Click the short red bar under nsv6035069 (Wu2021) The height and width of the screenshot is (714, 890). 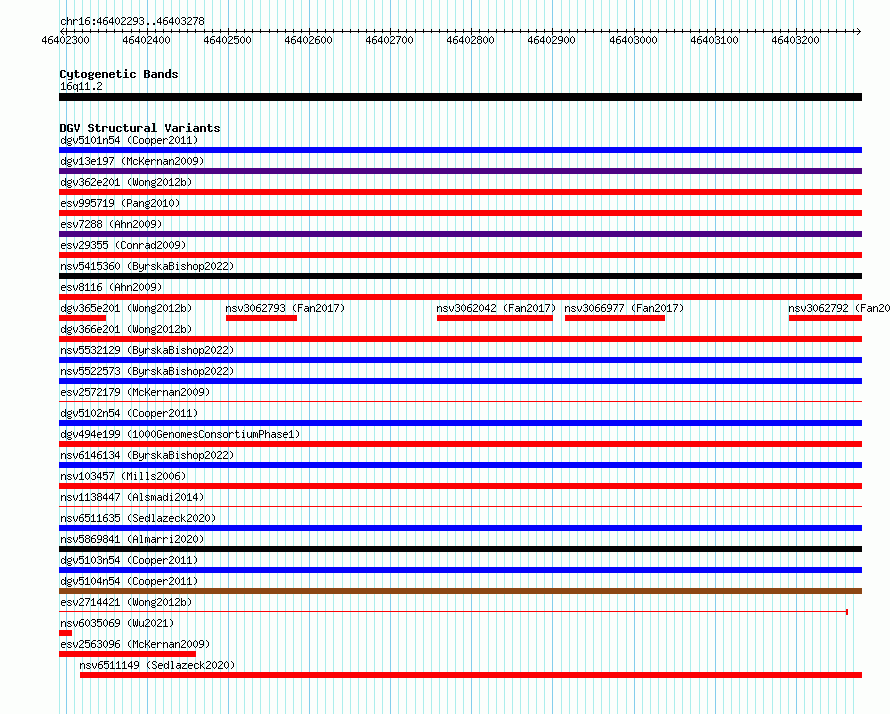coord(65,633)
